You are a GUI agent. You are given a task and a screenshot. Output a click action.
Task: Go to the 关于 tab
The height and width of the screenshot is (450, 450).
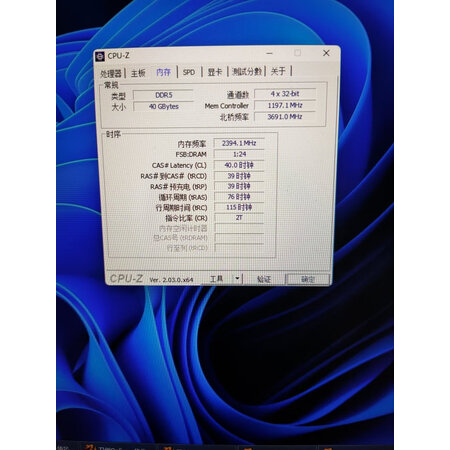pos(278,71)
